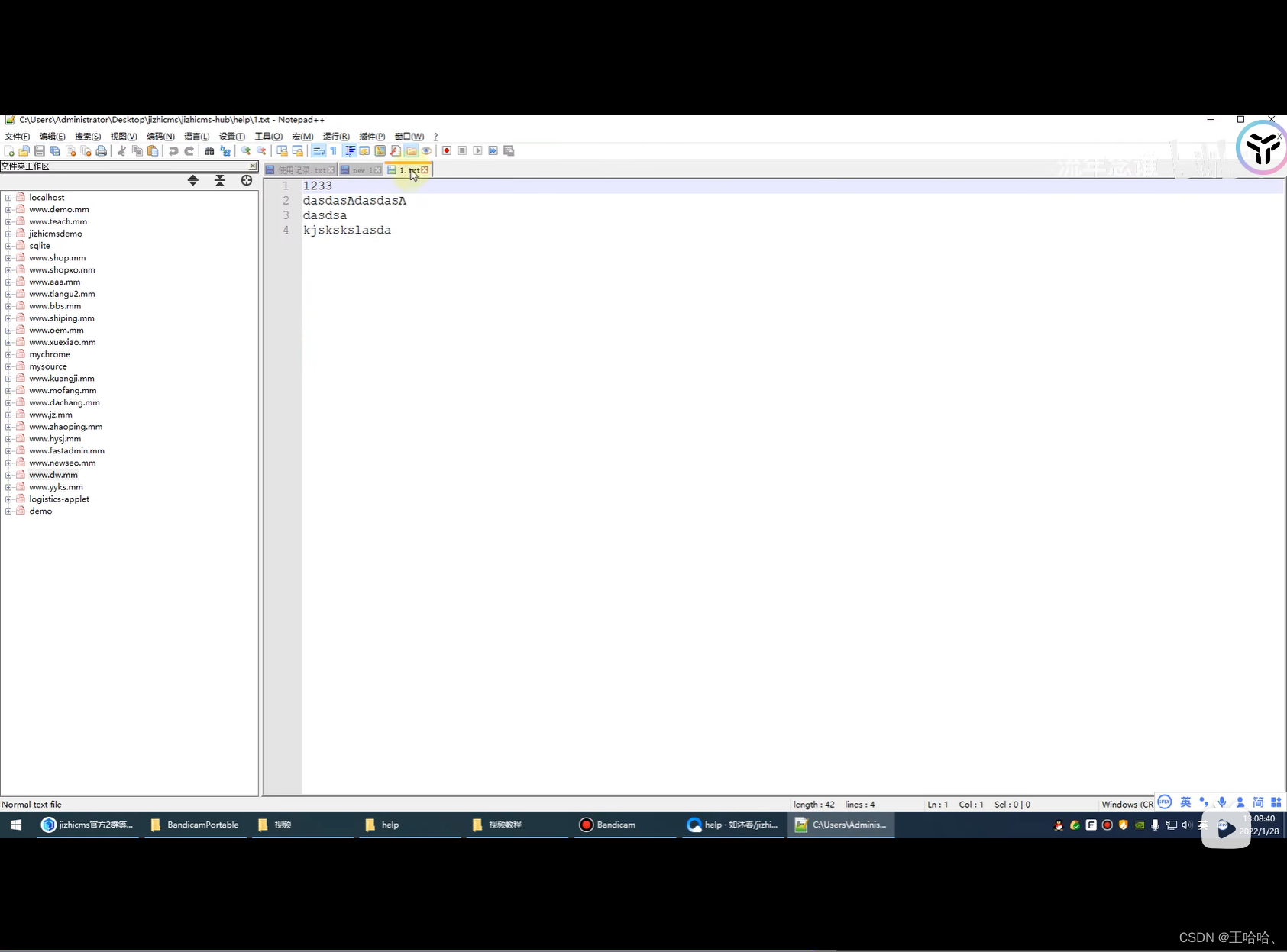Cut the selection with the scissors icon
The width and height of the screenshot is (1287, 952).
pyautogui.click(x=121, y=150)
